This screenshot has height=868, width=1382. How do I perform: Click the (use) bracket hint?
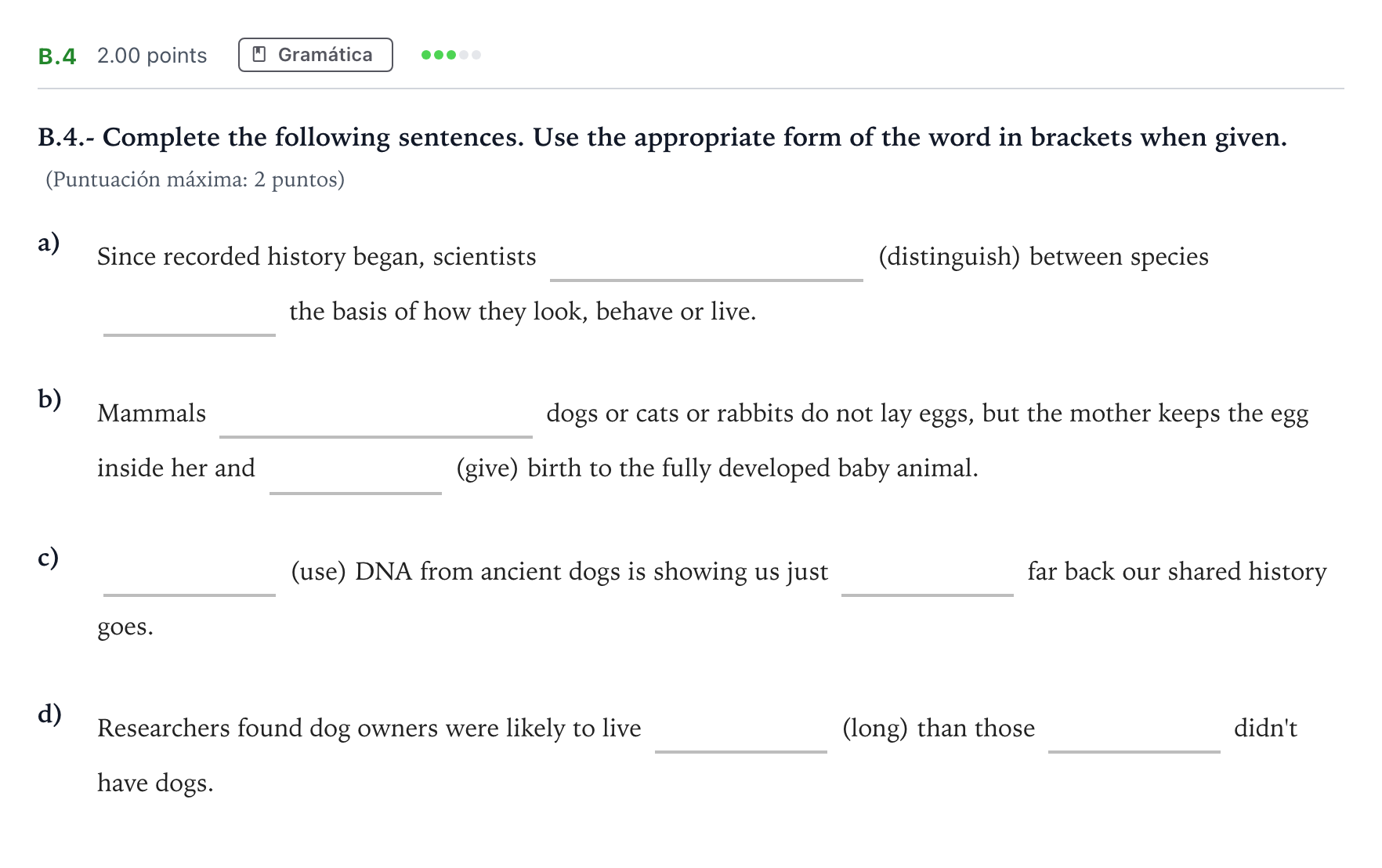click(319, 572)
